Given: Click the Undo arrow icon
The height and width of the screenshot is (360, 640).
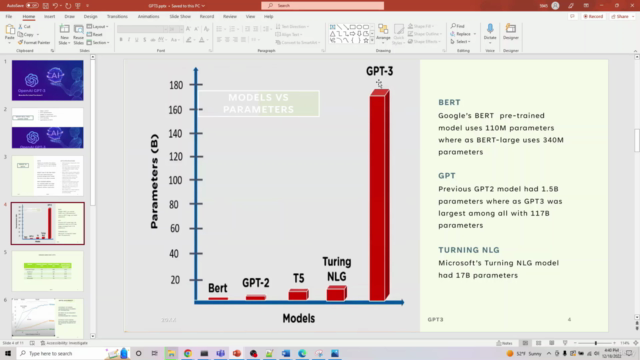Looking at the screenshot, I should pos(55,6).
